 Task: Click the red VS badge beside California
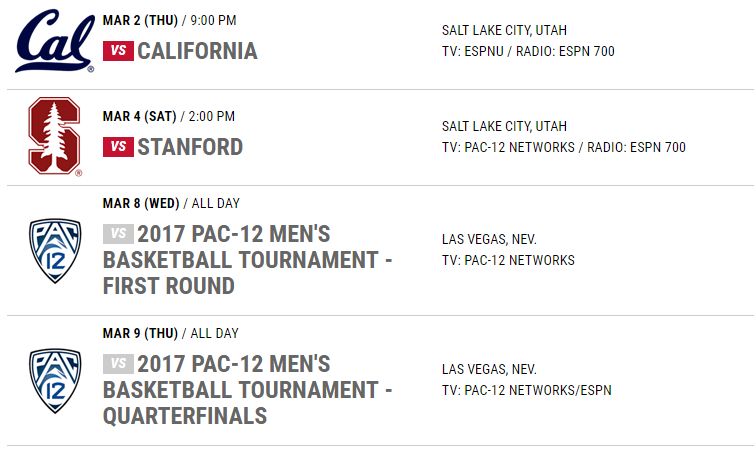click(x=118, y=51)
